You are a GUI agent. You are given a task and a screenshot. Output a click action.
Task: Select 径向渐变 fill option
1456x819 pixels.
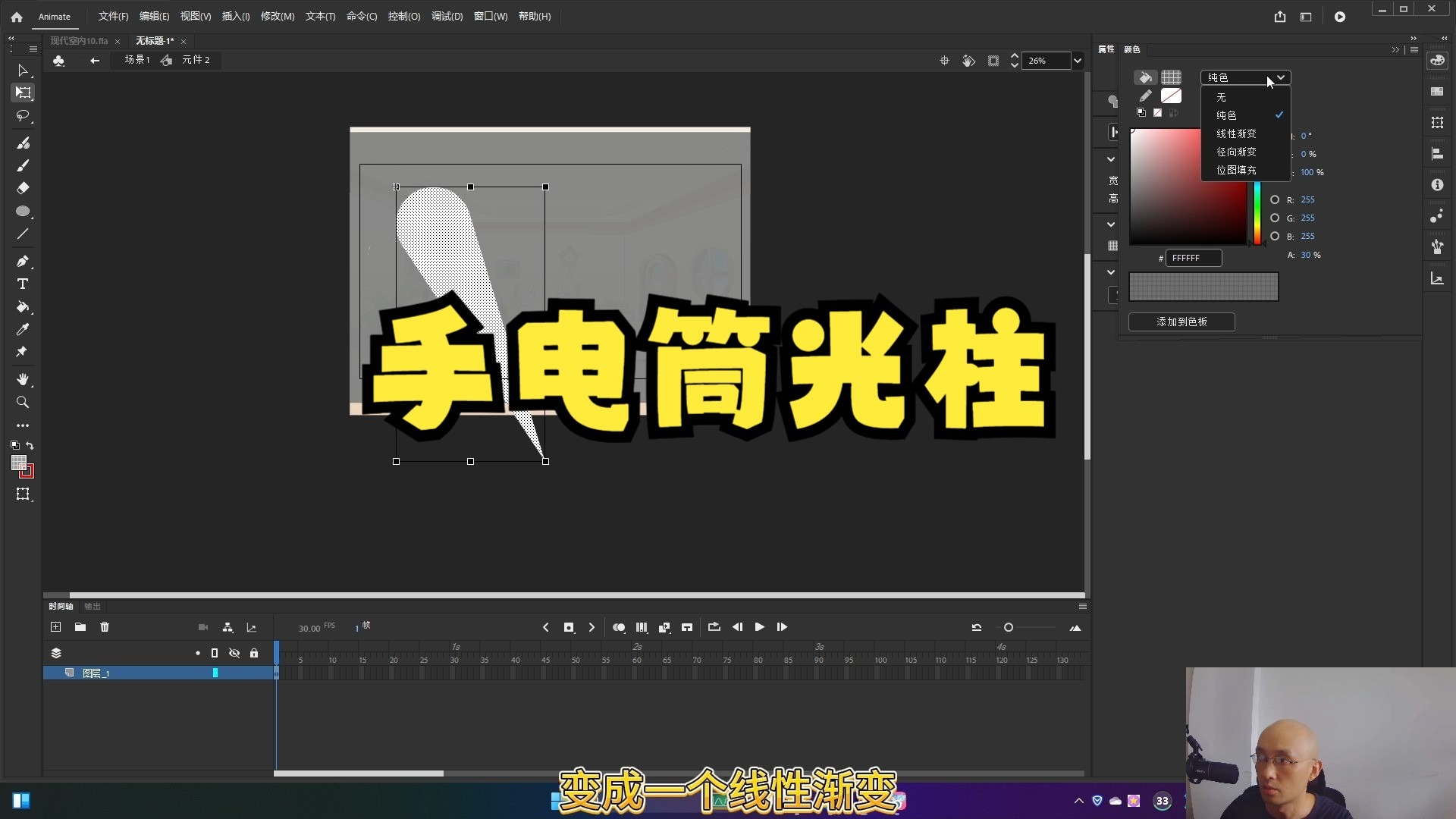tap(1235, 152)
